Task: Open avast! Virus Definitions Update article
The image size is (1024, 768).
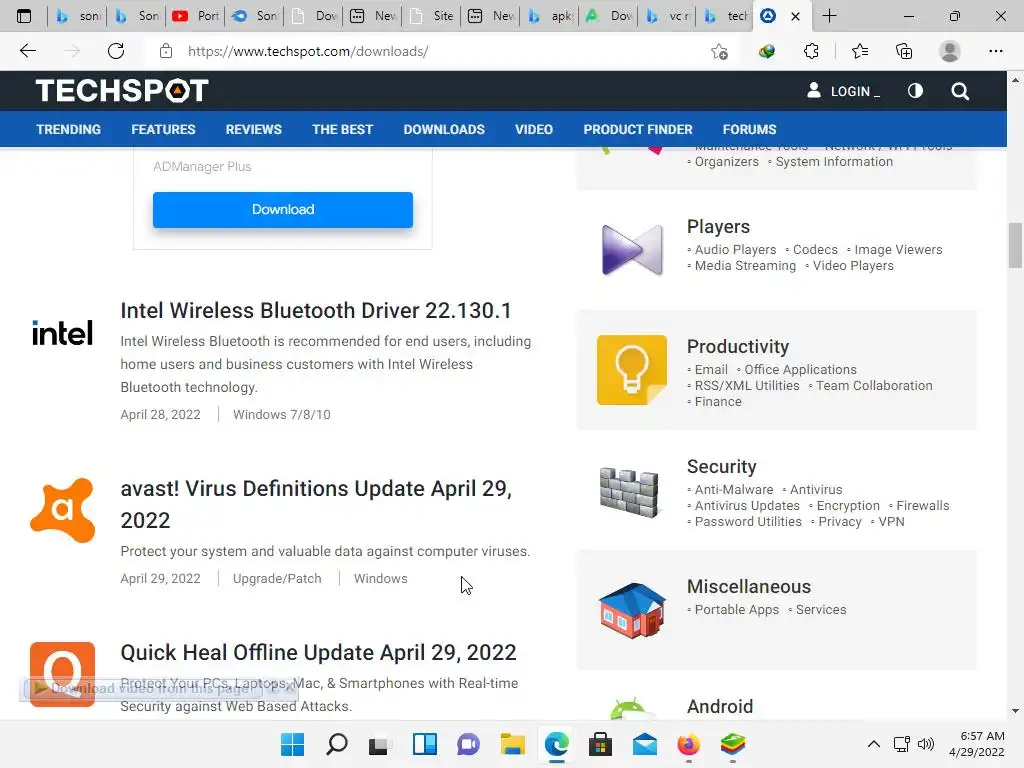Action: tap(316, 504)
